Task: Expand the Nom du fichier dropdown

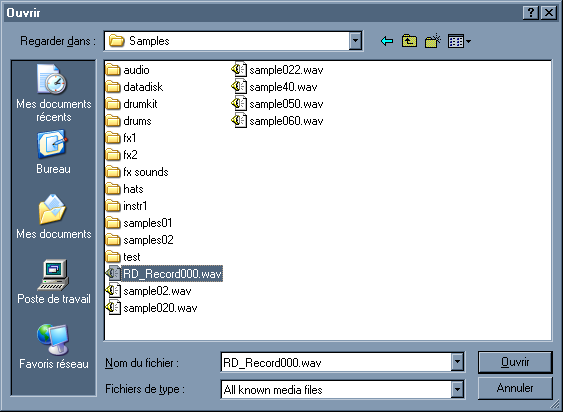Action: coord(457,362)
